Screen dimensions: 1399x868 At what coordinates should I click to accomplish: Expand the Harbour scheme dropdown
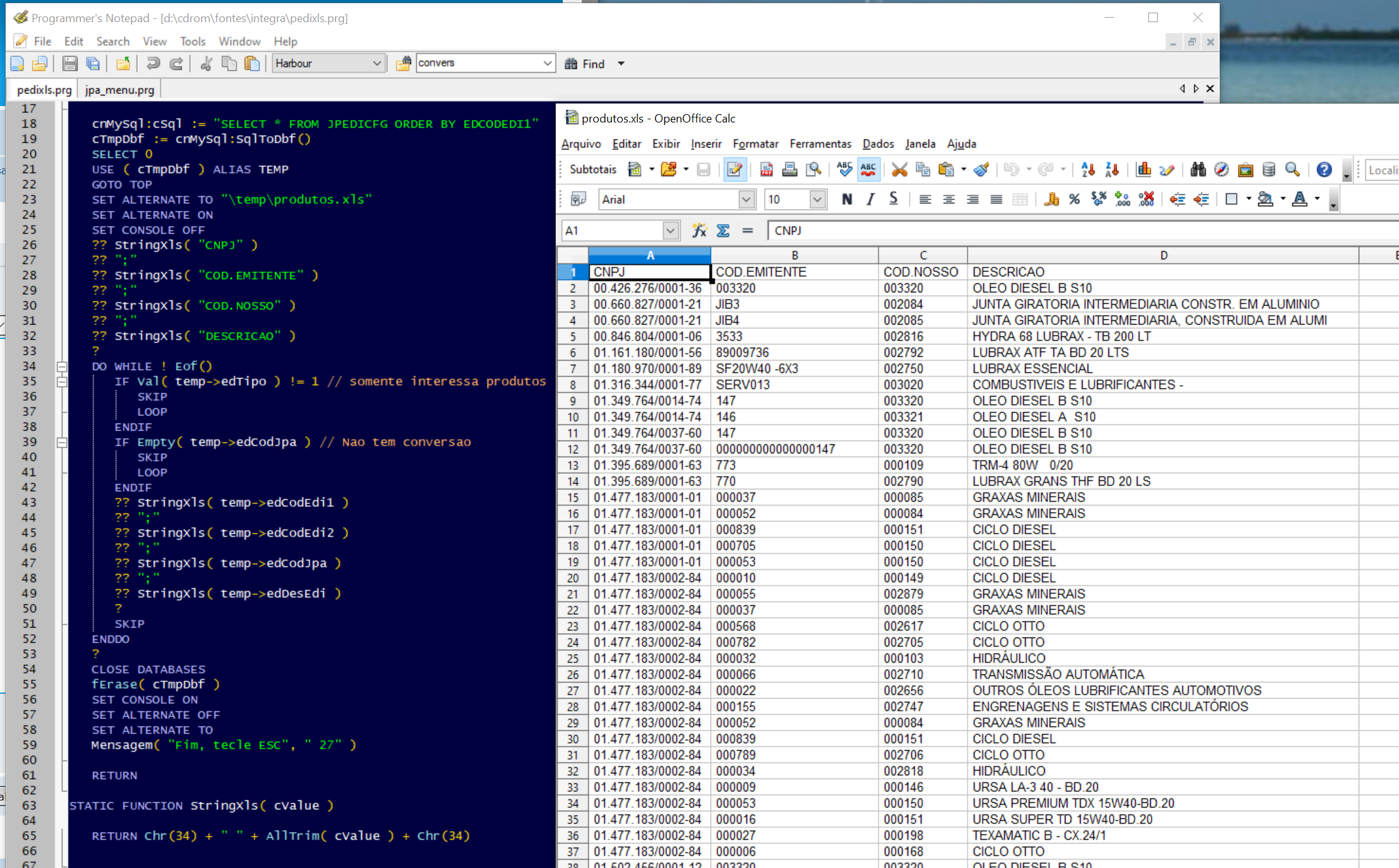376,63
